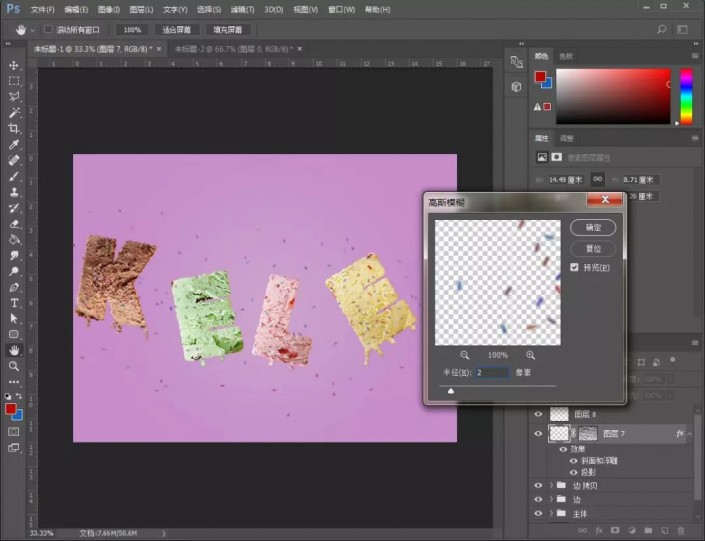
Task: Confirm blur with the 确定 button
Action: 593,228
